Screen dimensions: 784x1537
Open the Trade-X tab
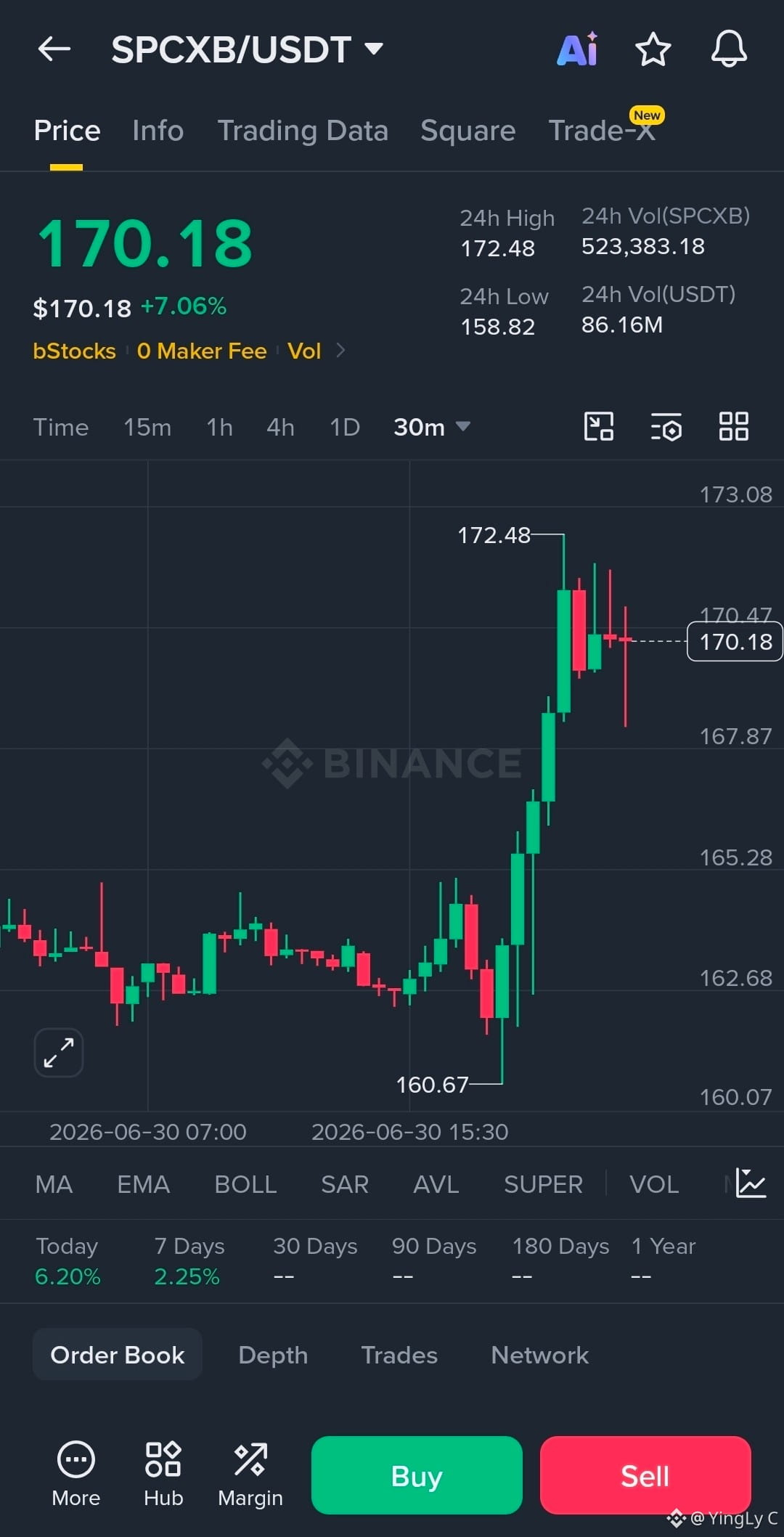[602, 131]
